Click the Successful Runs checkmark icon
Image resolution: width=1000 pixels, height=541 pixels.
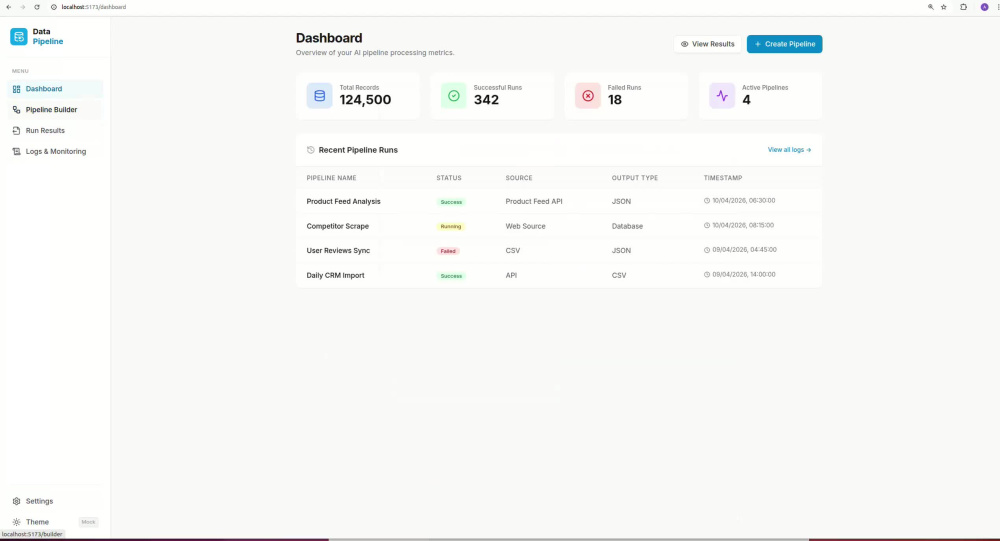[x=453, y=96]
